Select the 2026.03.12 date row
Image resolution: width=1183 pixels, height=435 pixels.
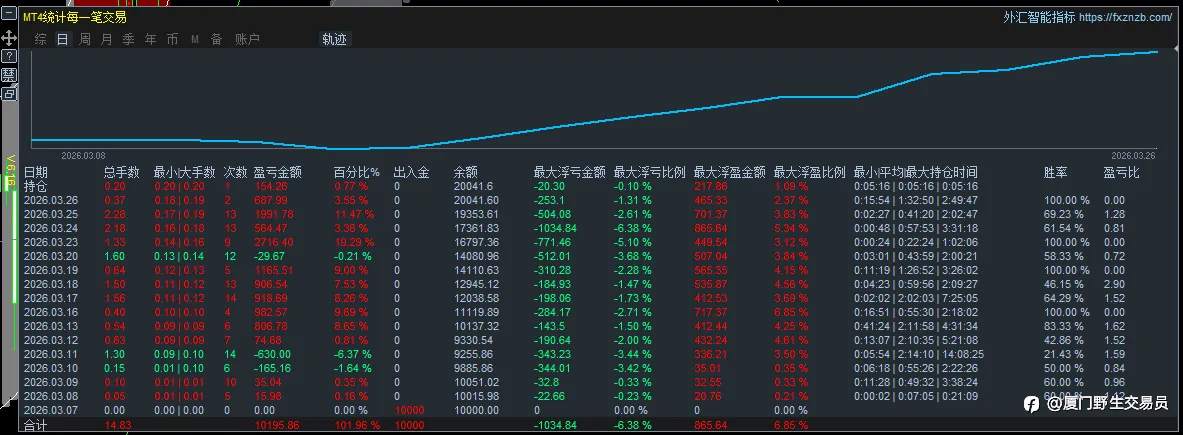click(x=51, y=340)
